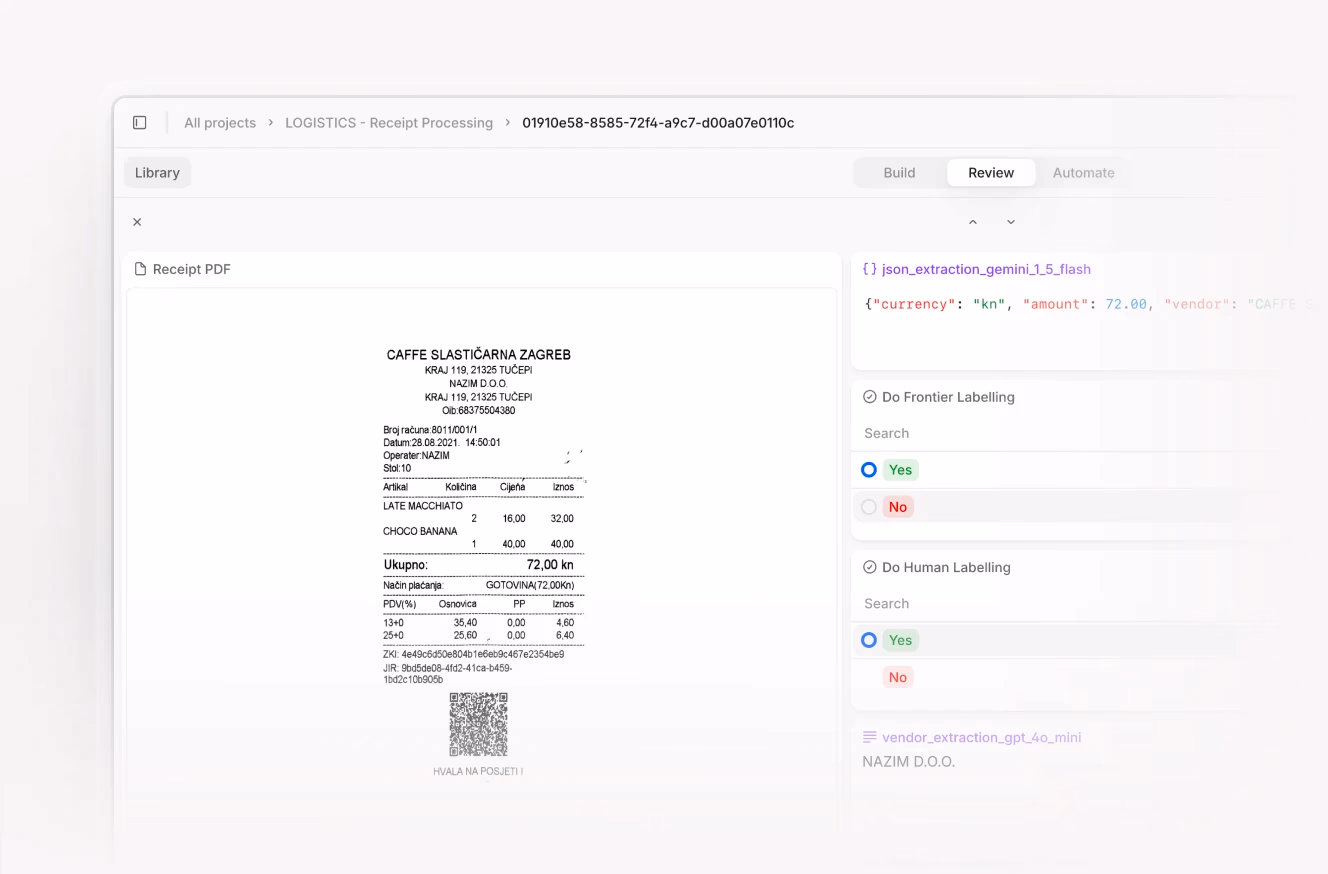The height and width of the screenshot is (874, 1328).
Task: Click the NAZIM D.O.O. extracted vendor value
Action: click(x=909, y=762)
